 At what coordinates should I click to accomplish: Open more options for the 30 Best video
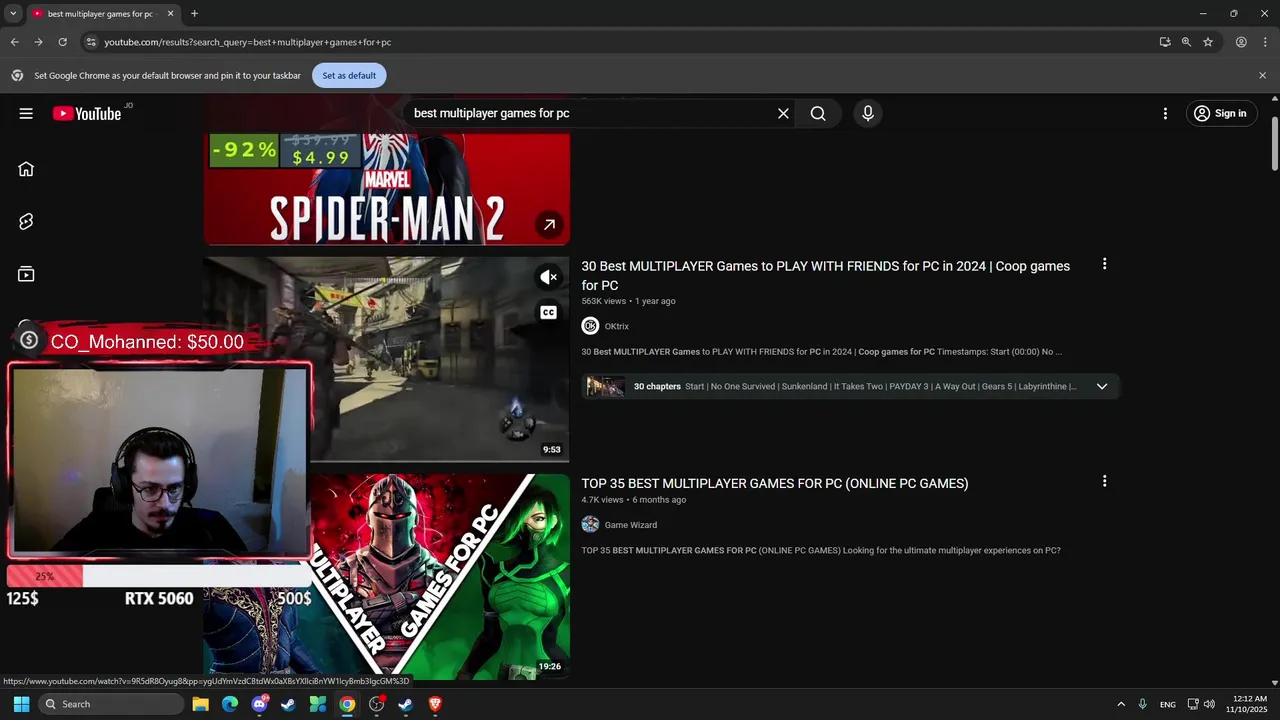pos(1104,264)
